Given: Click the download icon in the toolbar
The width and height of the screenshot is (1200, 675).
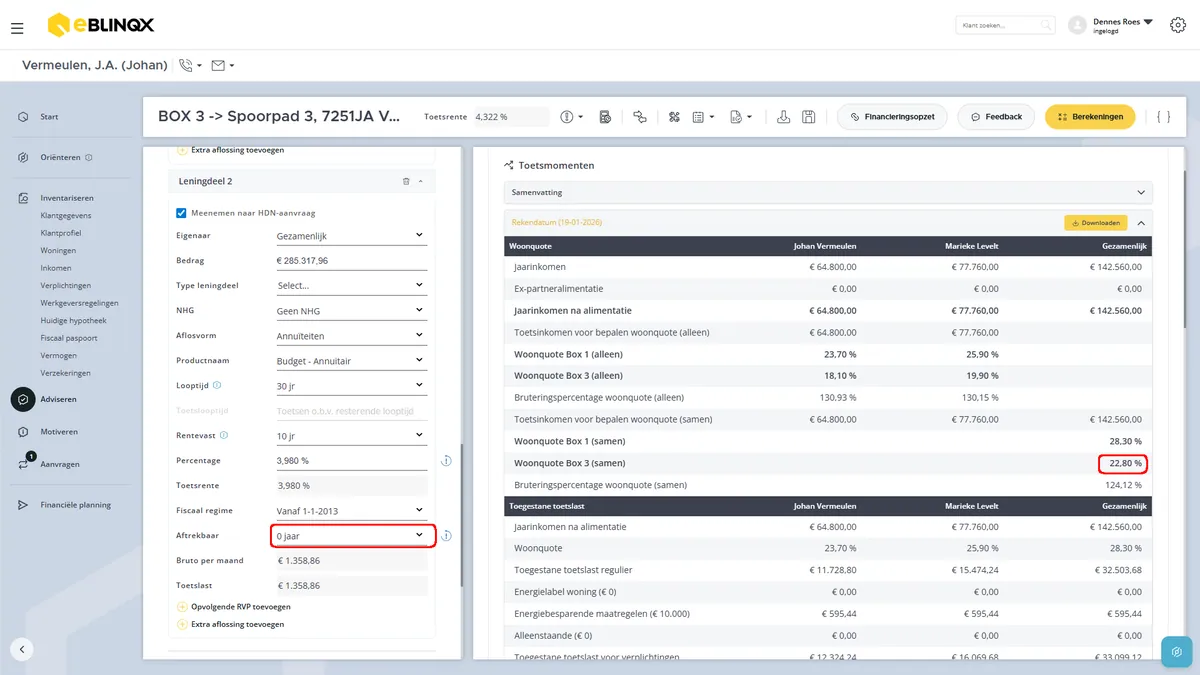Looking at the screenshot, I should [784, 117].
